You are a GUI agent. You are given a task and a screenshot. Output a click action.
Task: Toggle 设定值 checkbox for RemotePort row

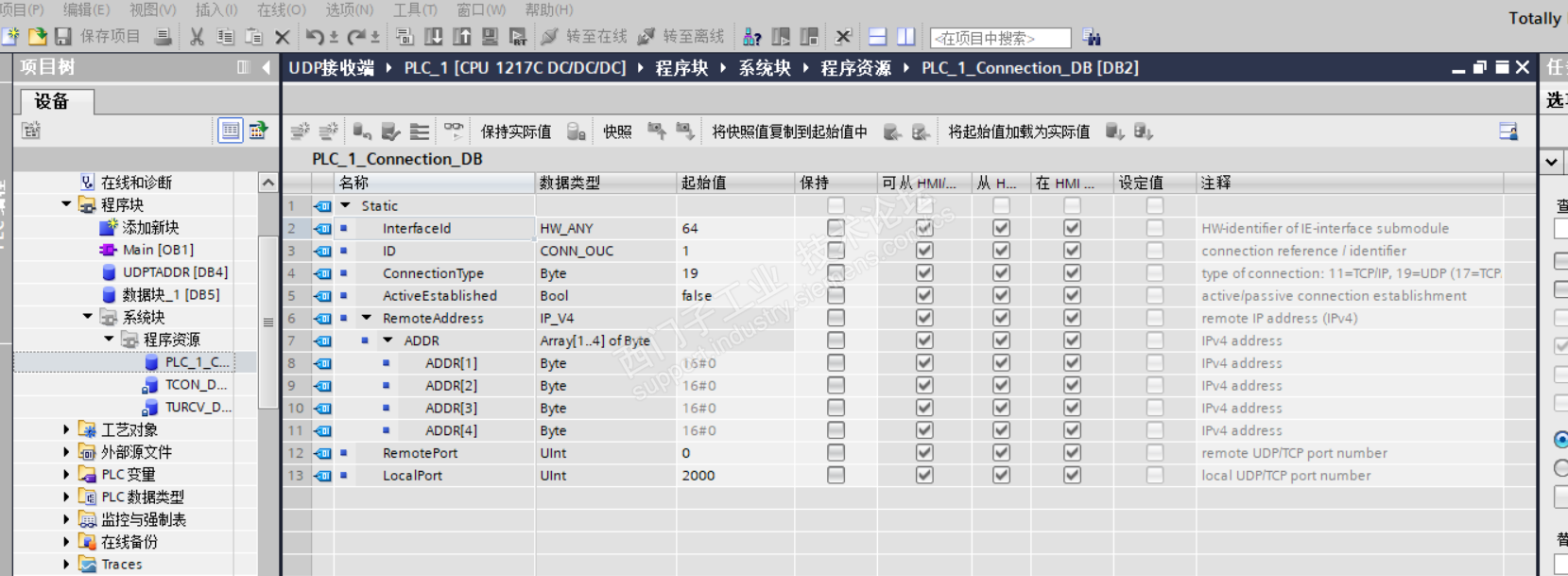point(1154,453)
